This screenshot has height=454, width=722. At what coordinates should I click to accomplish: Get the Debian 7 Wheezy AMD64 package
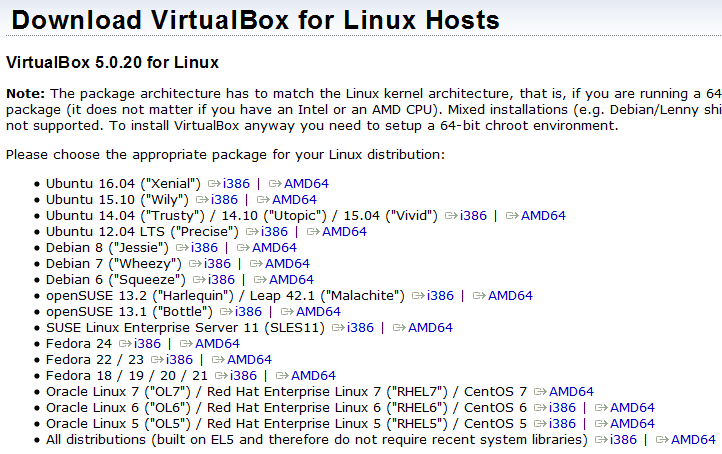287,264
